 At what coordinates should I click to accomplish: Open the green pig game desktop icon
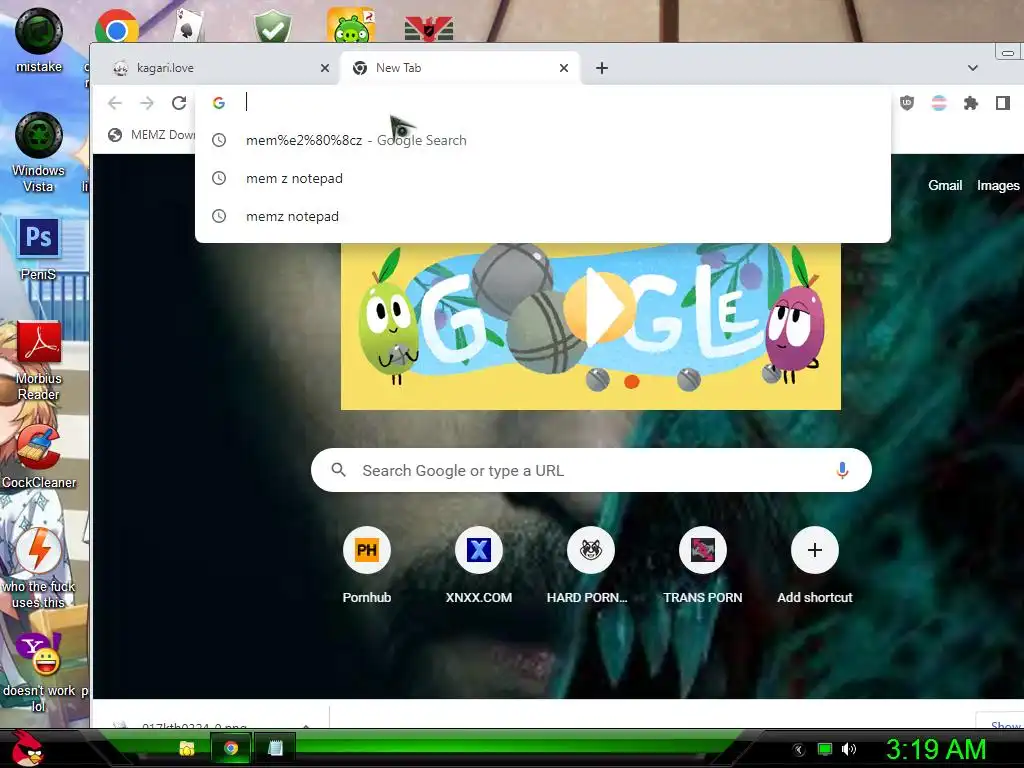tap(351, 26)
